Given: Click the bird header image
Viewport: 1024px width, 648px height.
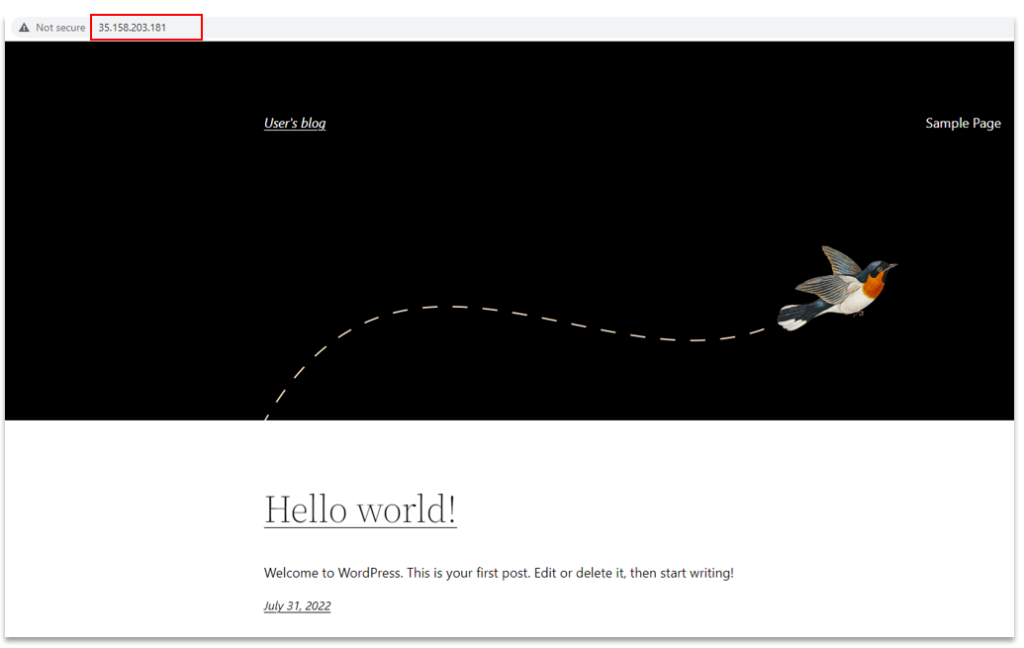Looking at the screenshot, I should pos(837,288).
